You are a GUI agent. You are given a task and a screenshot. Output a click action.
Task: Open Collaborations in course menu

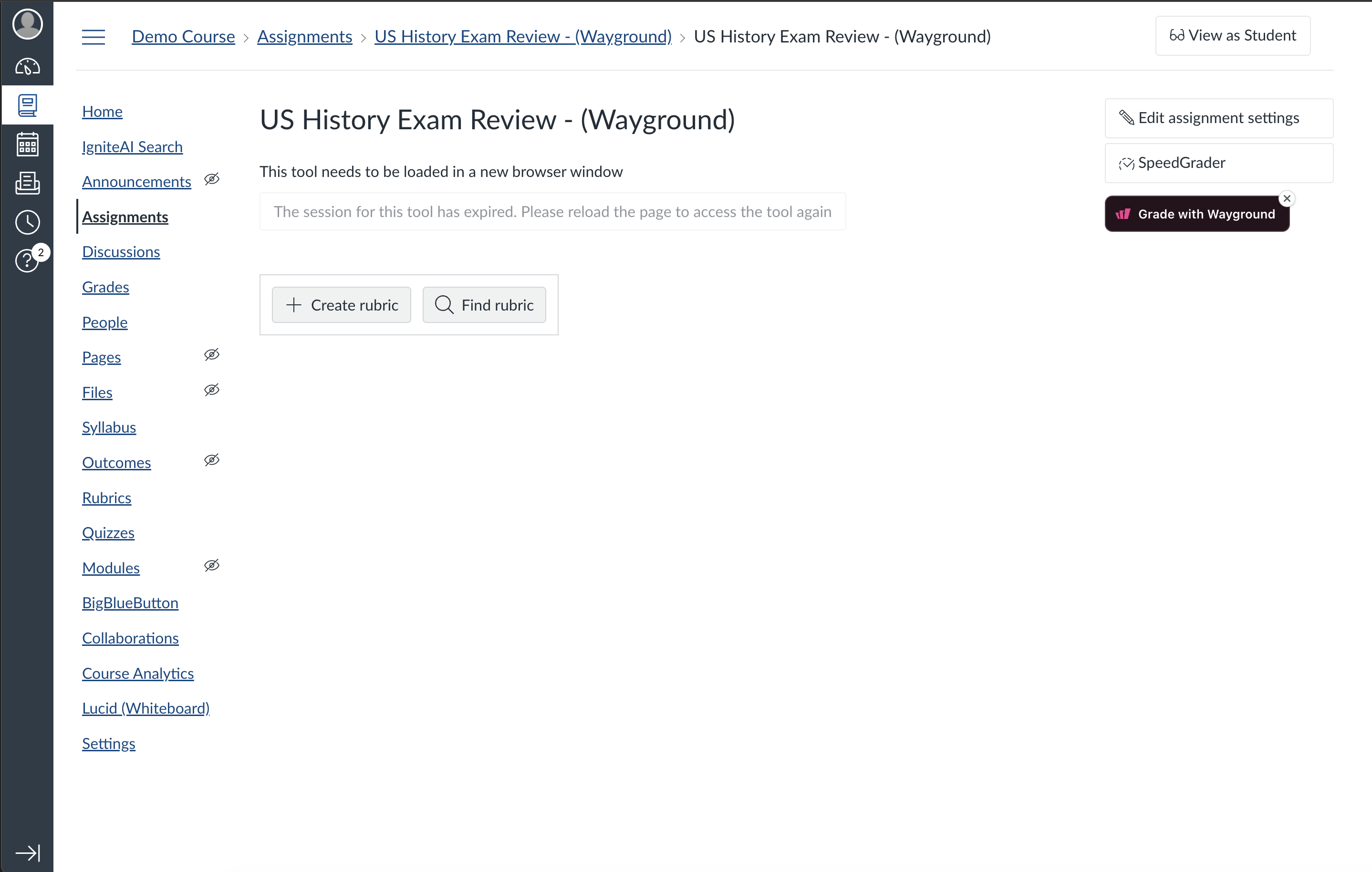131,638
